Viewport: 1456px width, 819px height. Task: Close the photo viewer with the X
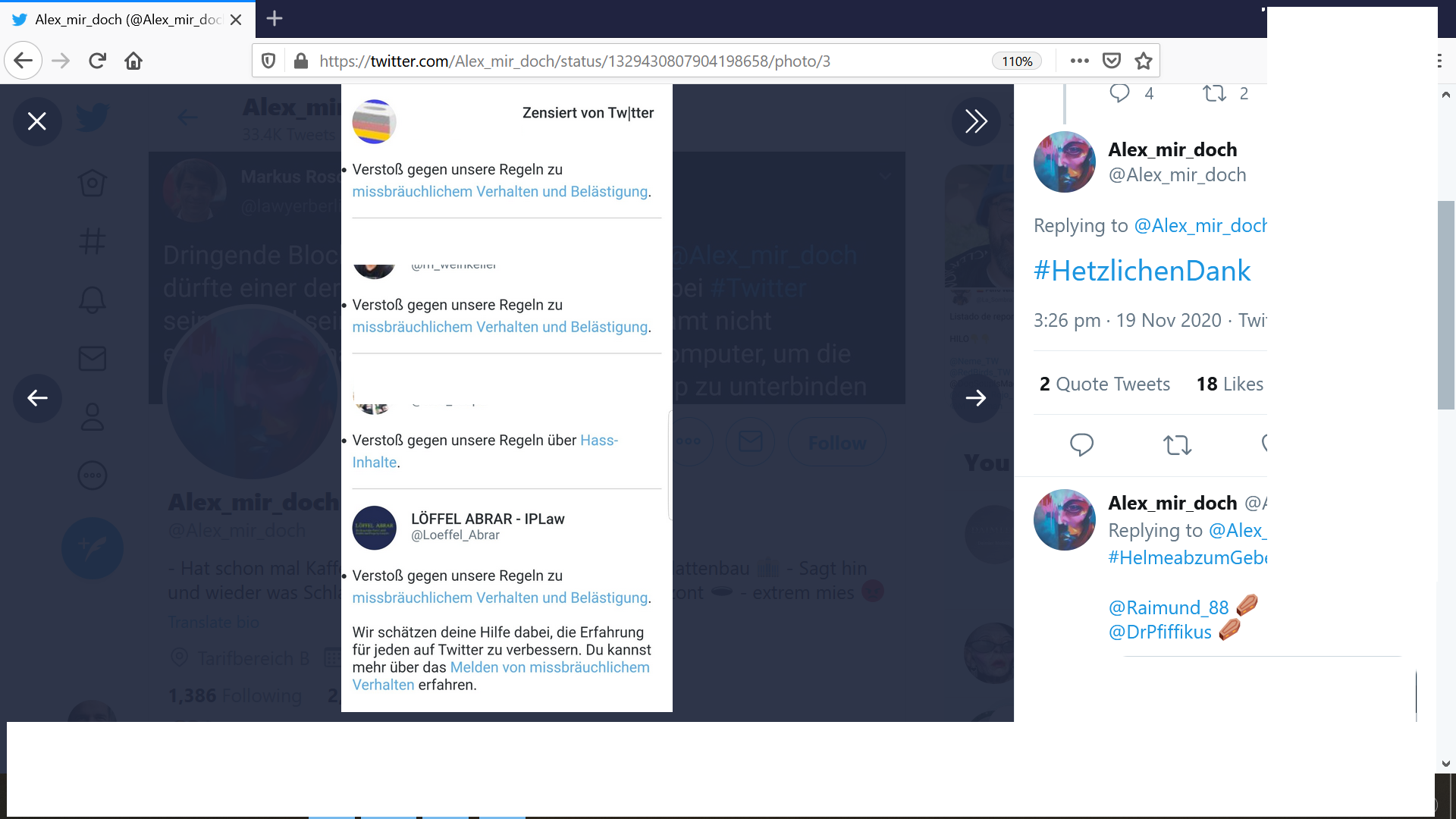(x=37, y=121)
